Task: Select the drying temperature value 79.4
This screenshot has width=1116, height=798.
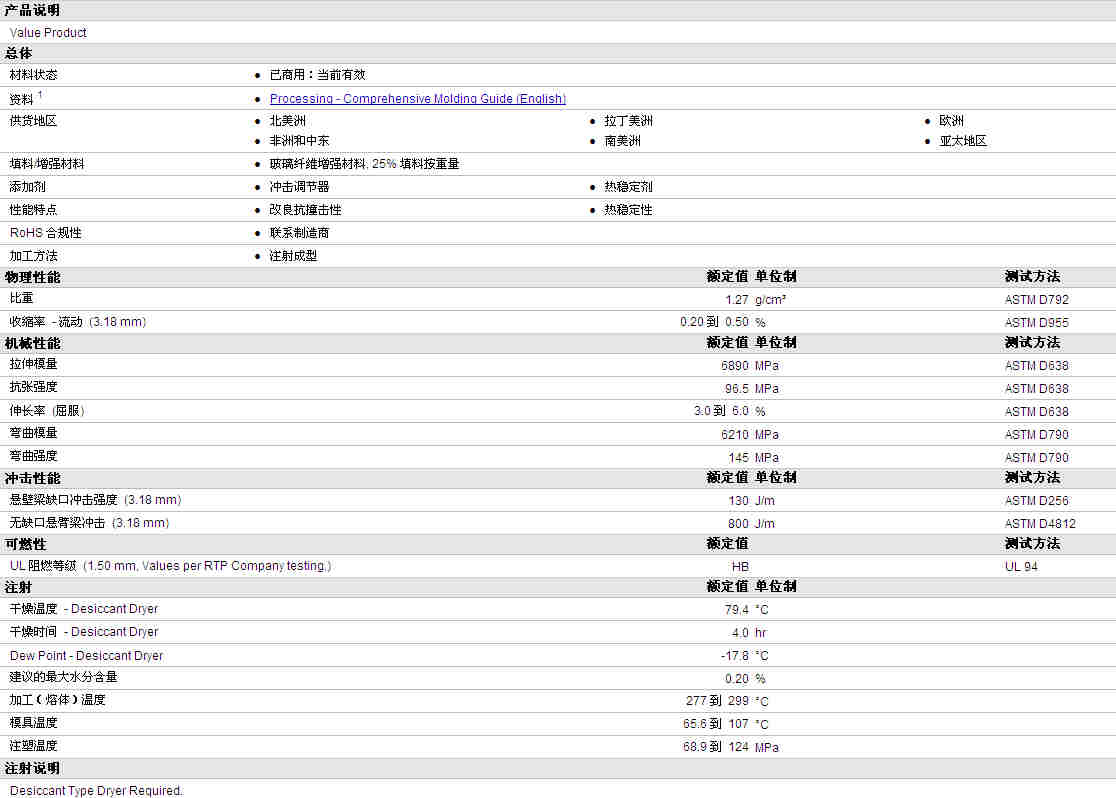Action: click(x=737, y=609)
